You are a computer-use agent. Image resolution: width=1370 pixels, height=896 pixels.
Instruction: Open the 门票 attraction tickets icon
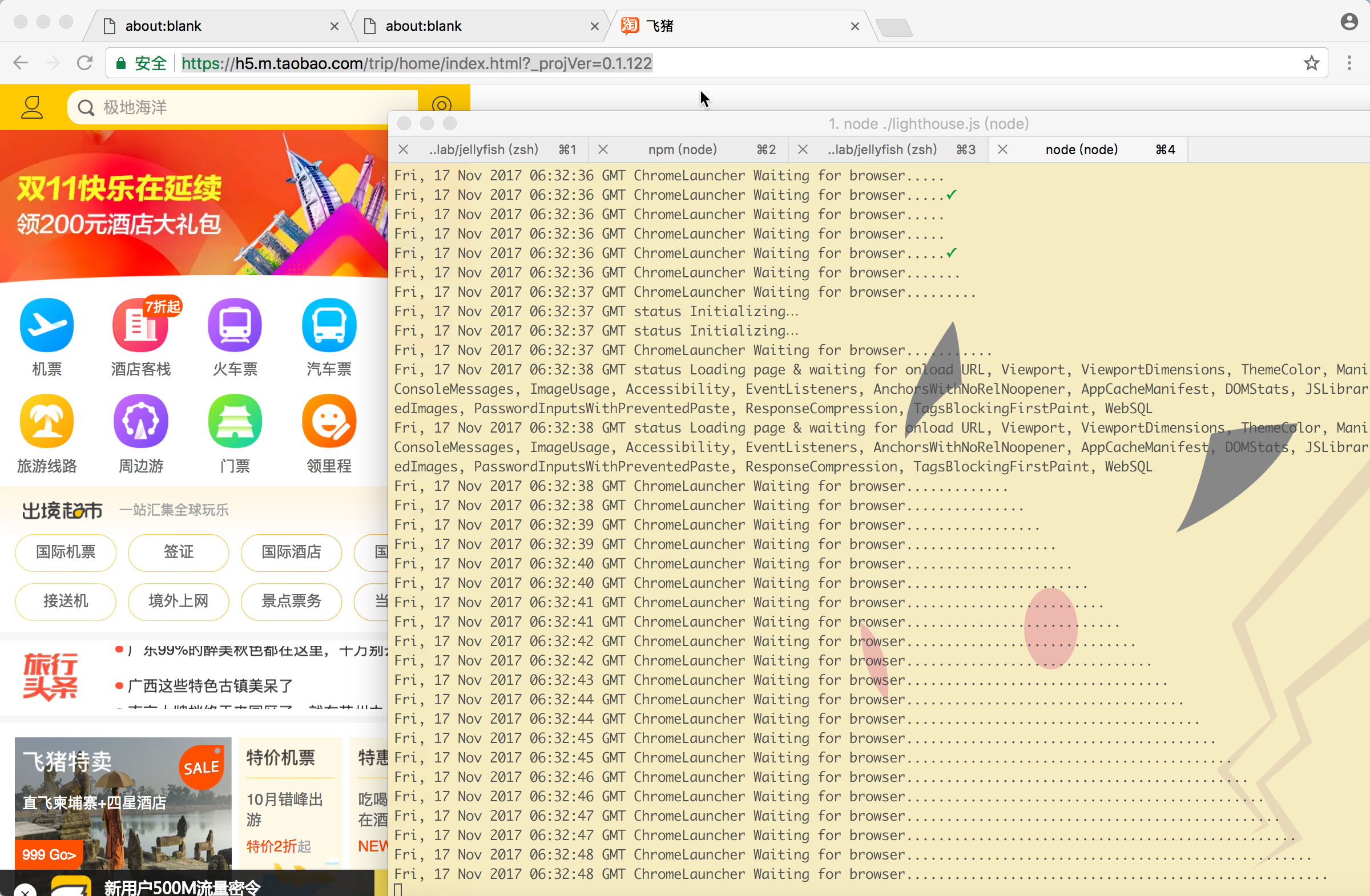point(235,421)
